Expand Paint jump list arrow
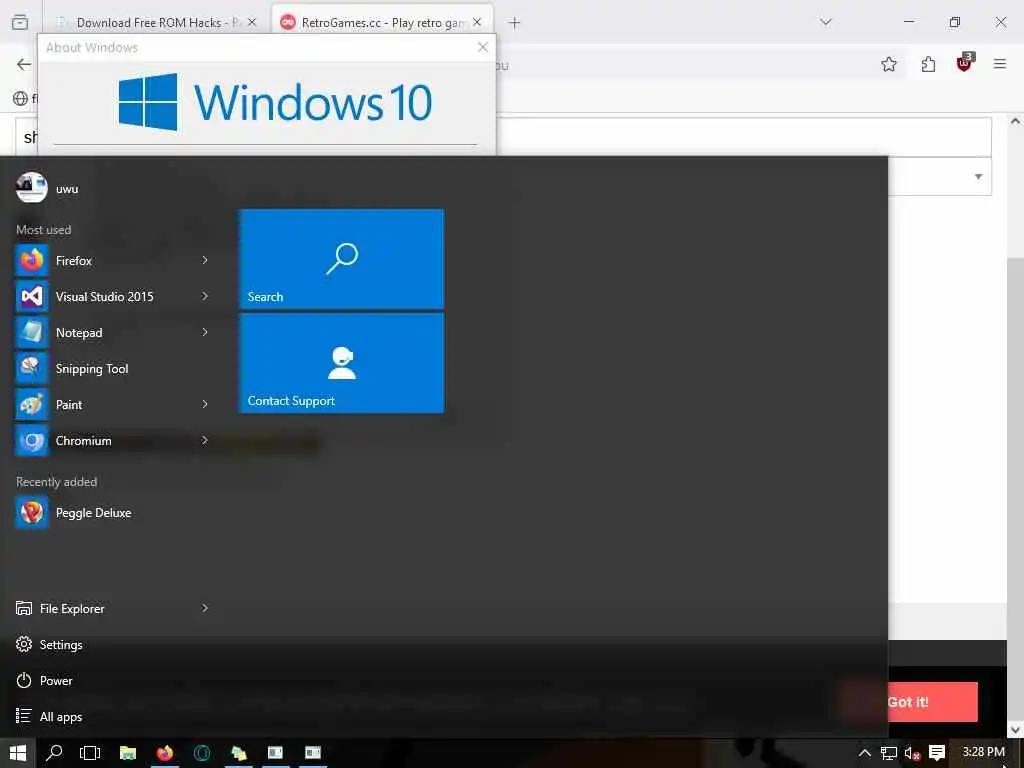Screen dimensions: 1024x768 205,404
